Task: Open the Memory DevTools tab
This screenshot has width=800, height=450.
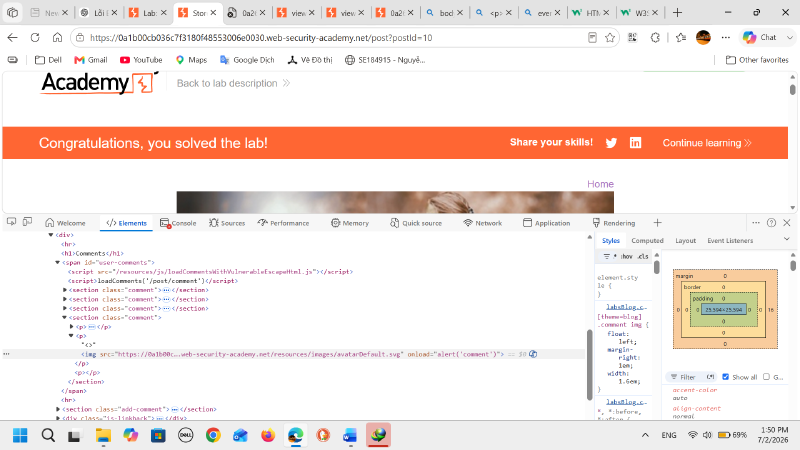Action: pyautogui.click(x=349, y=223)
